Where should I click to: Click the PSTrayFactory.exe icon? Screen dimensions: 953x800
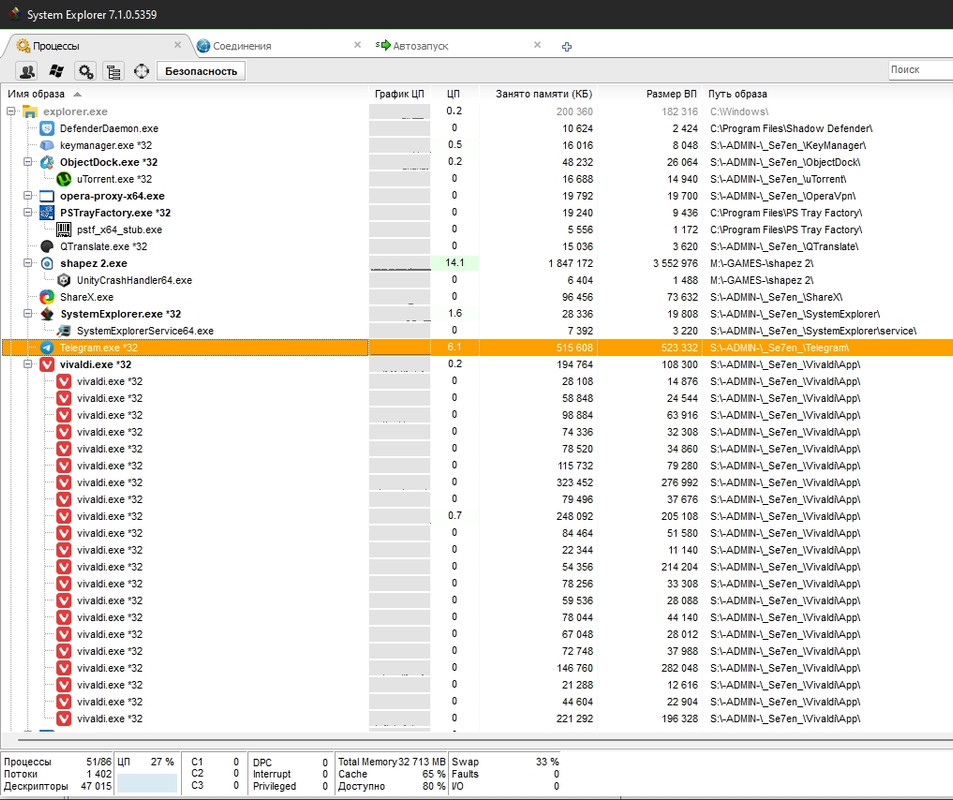(x=47, y=213)
